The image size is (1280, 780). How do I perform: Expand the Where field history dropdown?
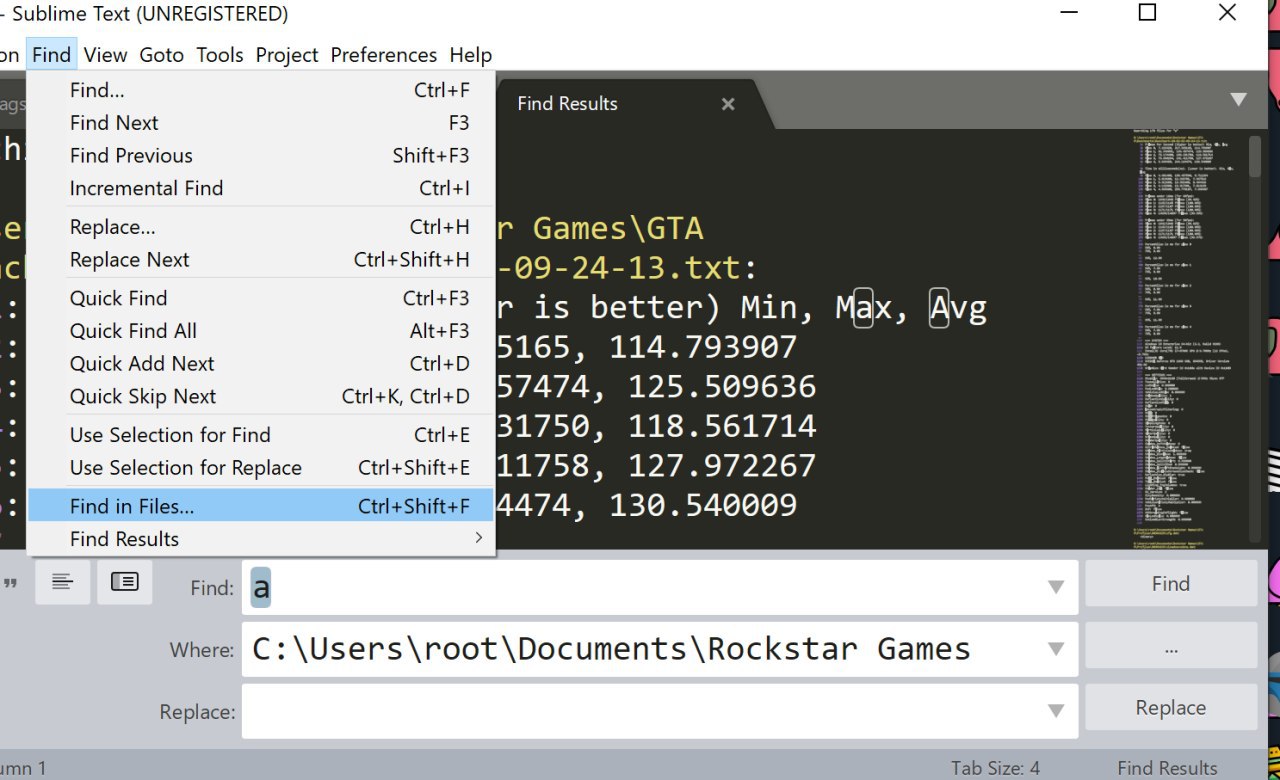1056,650
